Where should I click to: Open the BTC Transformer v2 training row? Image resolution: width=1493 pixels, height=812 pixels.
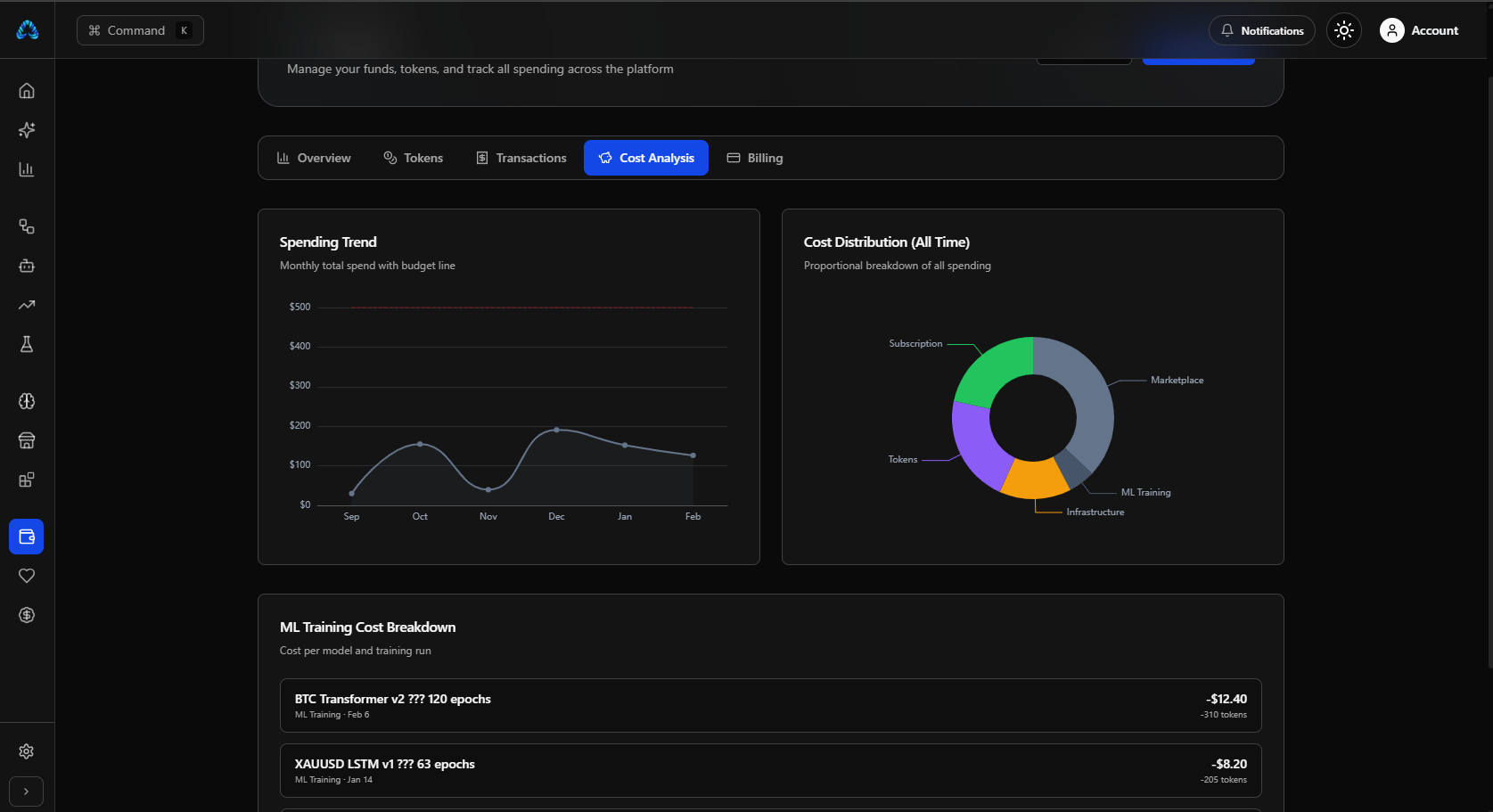(x=771, y=706)
